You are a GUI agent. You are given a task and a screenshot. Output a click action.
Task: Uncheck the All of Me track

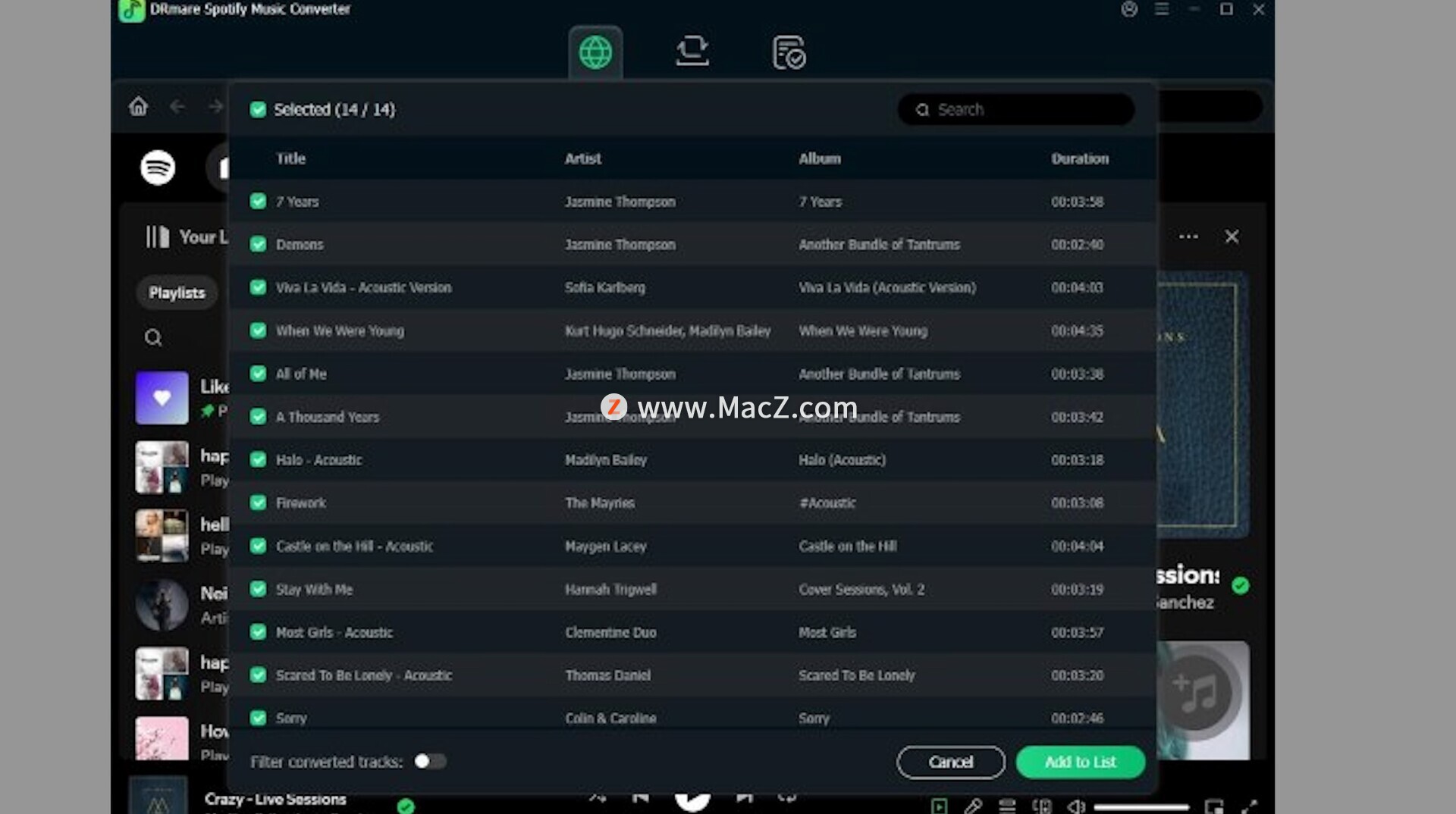tap(258, 374)
